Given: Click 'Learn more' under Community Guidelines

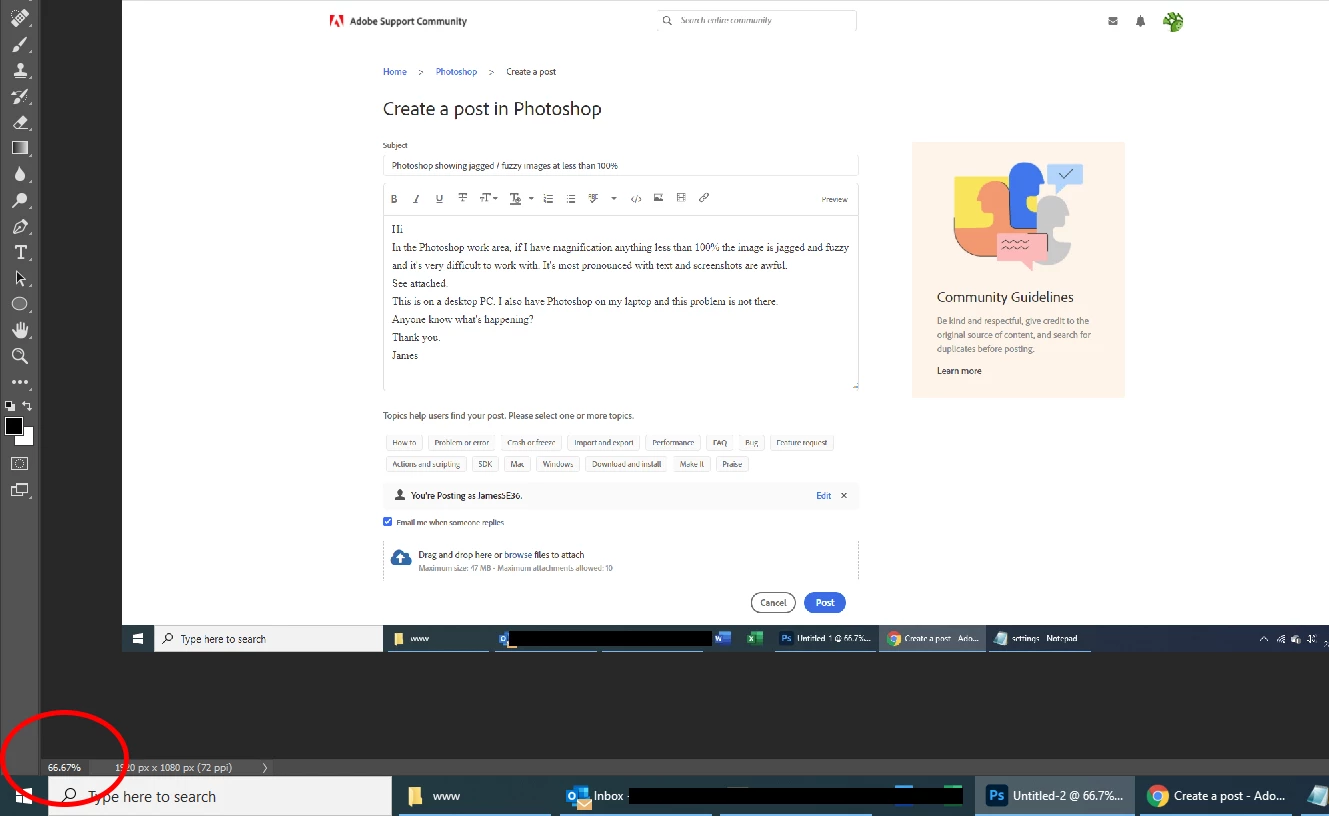Looking at the screenshot, I should (x=959, y=371).
